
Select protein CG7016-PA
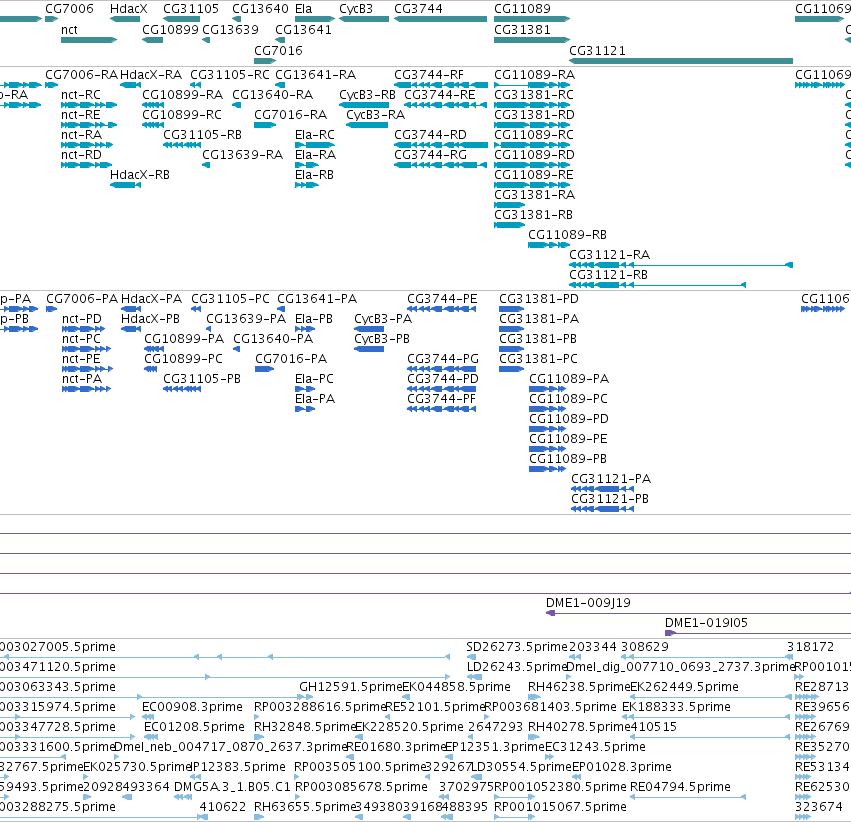click(264, 369)
